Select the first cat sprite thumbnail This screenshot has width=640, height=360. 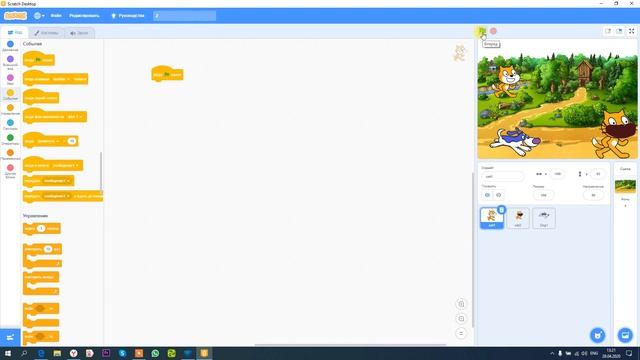[491, 218]
